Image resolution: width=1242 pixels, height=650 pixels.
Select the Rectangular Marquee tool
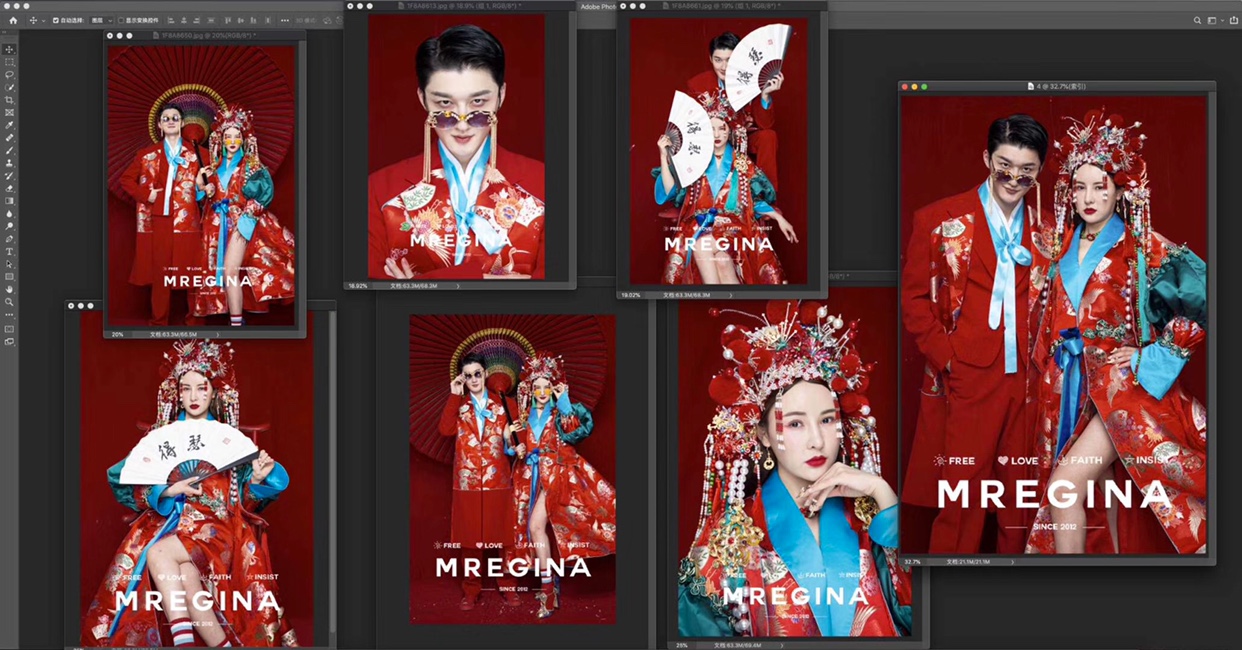pyautogui.click(x=9, y=61)
